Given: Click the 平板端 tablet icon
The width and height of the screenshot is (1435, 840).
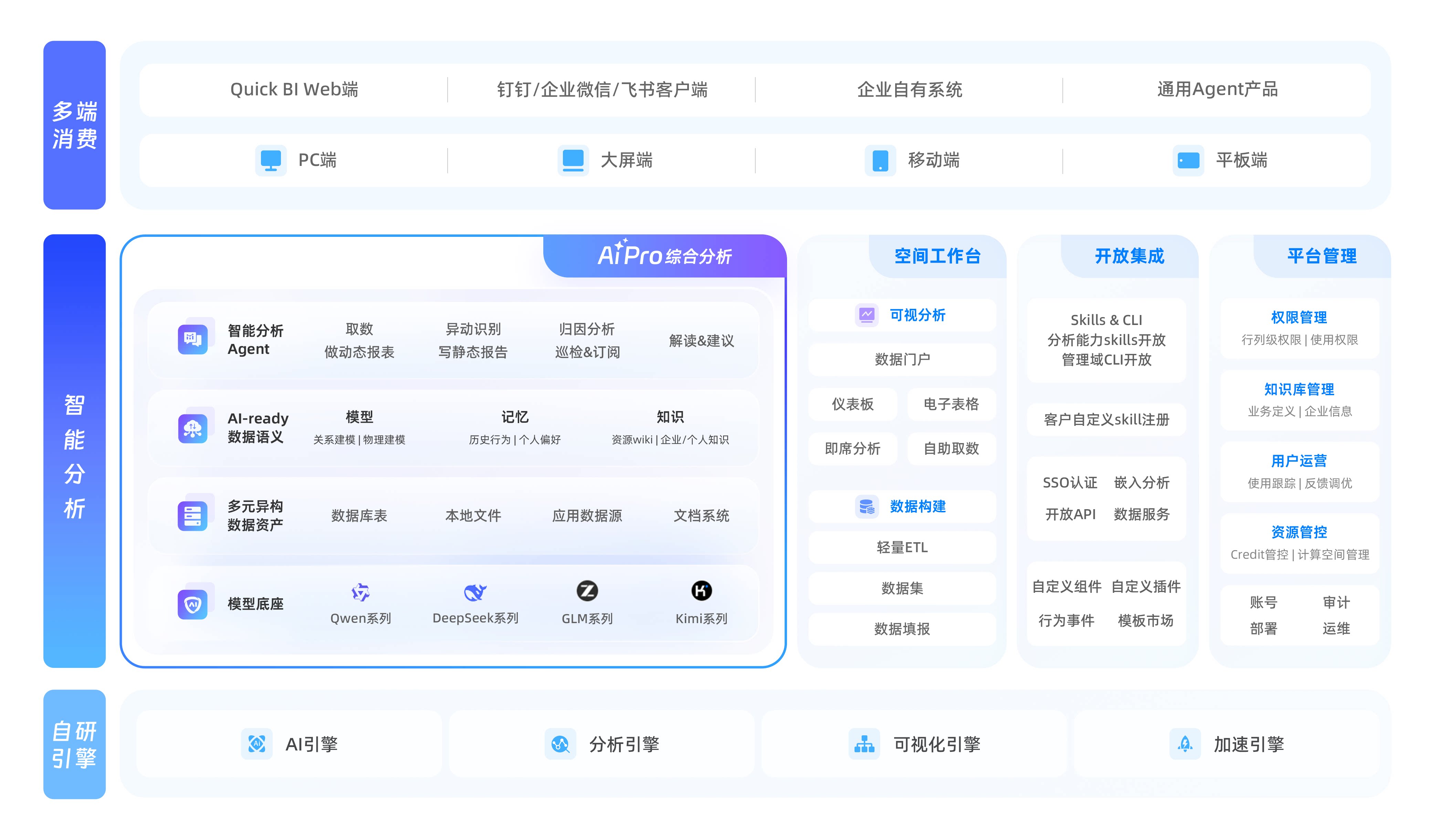Looking at the screenshot, I should coord(1188,160).
